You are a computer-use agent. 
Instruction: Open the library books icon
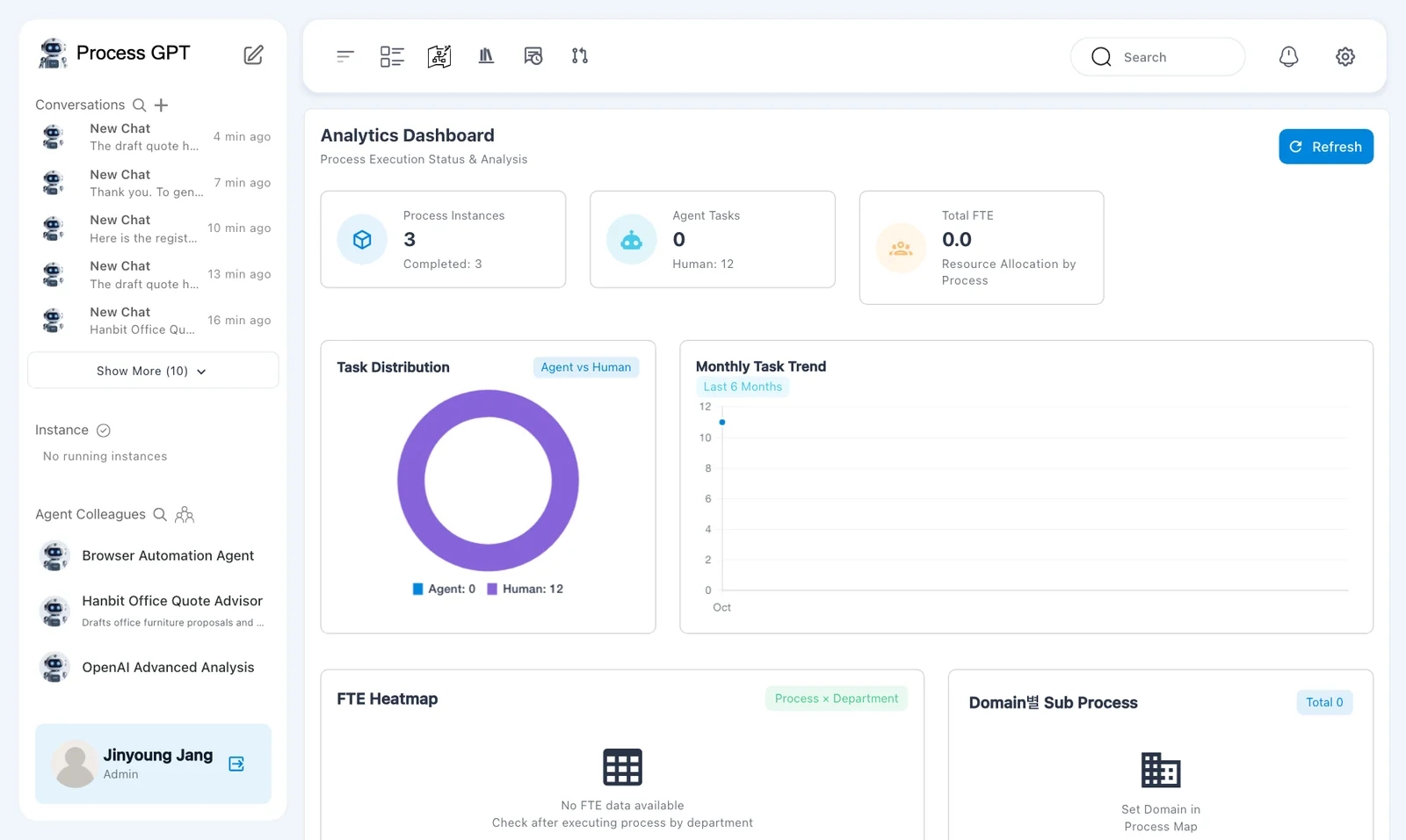(x=486, y=56)
